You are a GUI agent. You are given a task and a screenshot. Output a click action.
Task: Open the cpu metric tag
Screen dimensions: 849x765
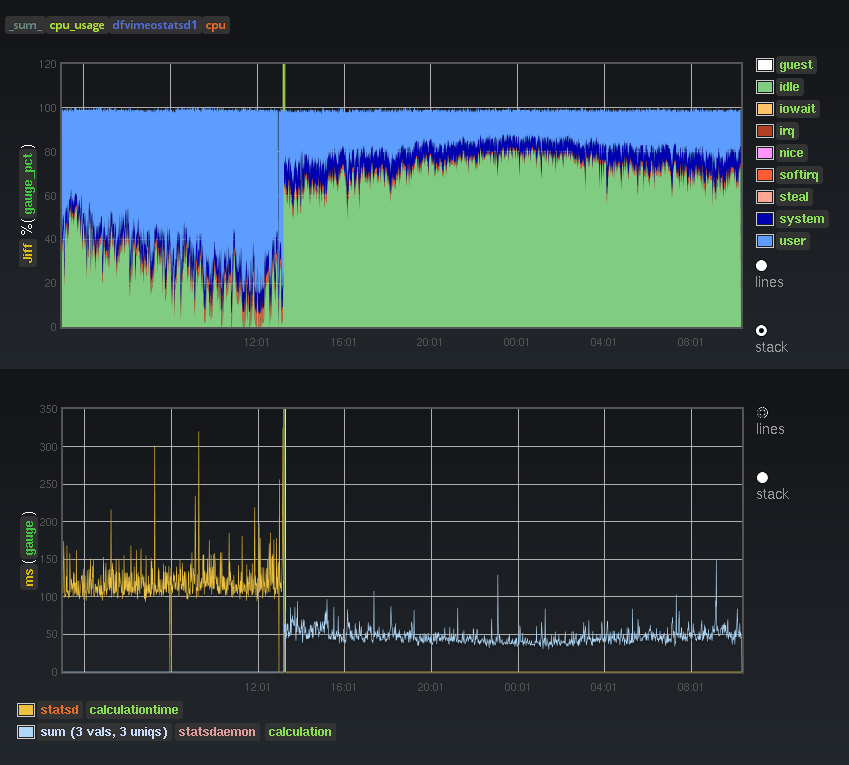(x=215, y=25)
